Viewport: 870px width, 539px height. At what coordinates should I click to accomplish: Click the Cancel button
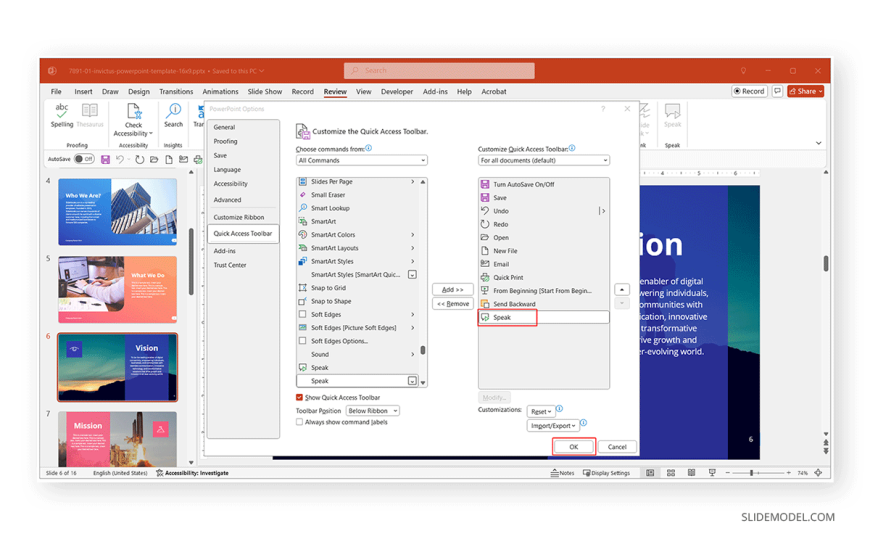tap(617, 447)
